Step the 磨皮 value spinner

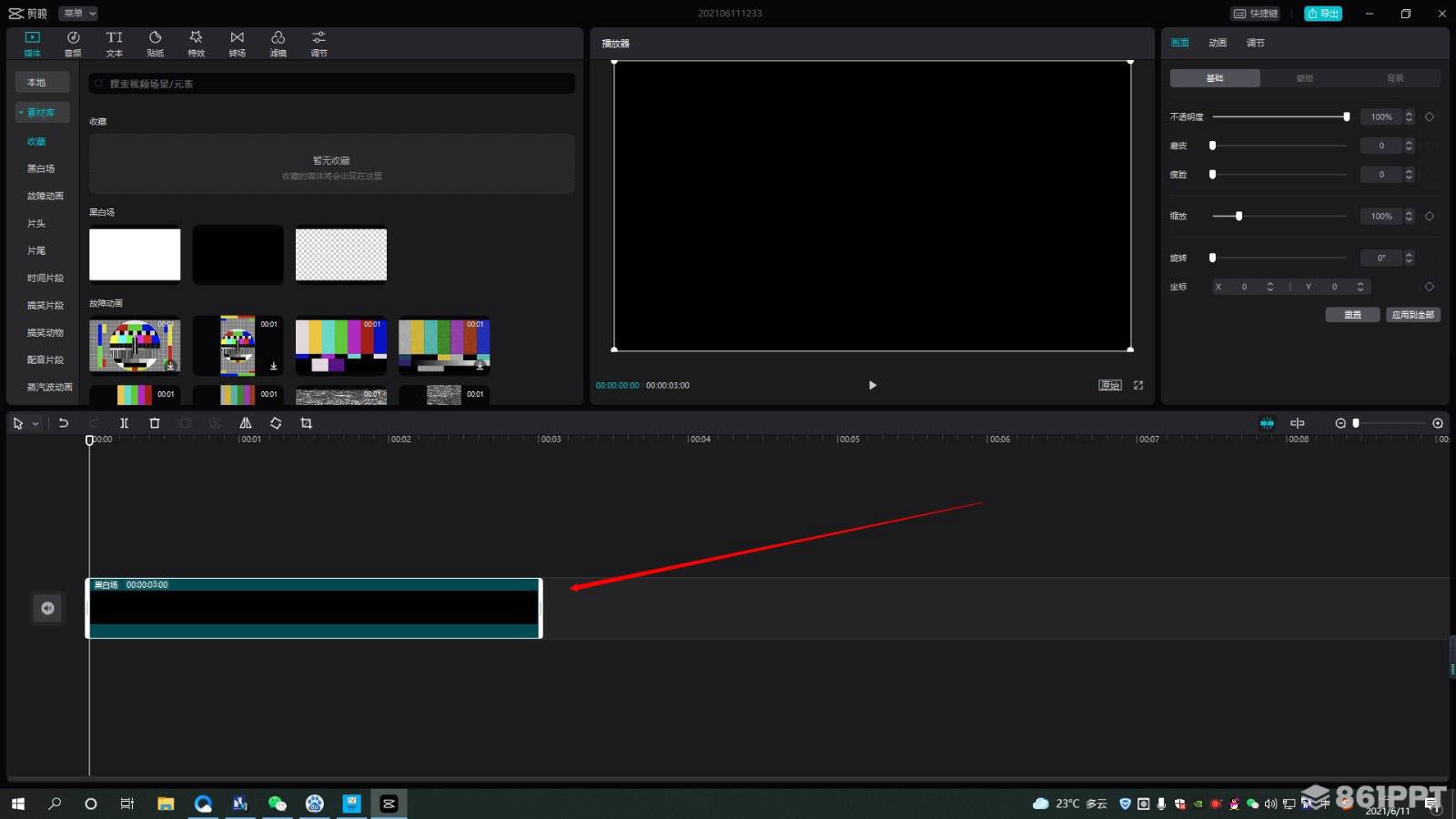click(1409, 146)
